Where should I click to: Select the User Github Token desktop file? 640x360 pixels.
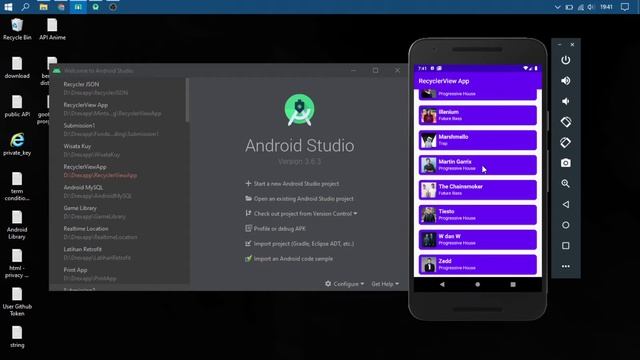17,301
